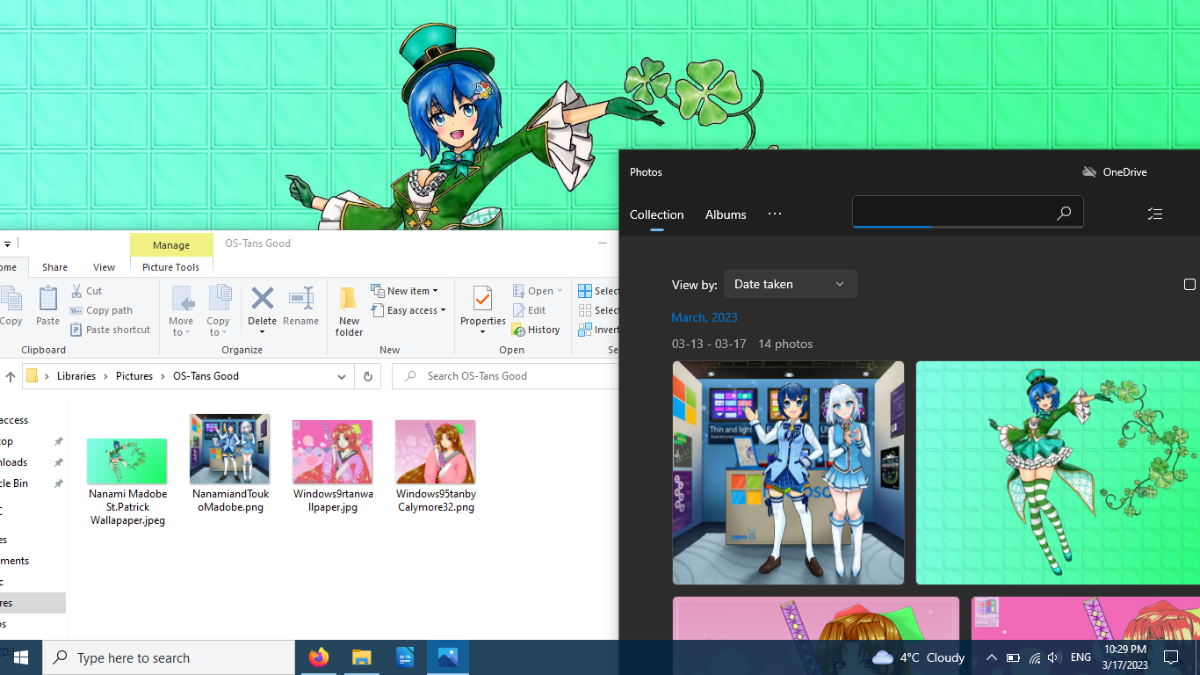Open Firefox from the taskbar
1200x675 pixels.
point(319,658)
